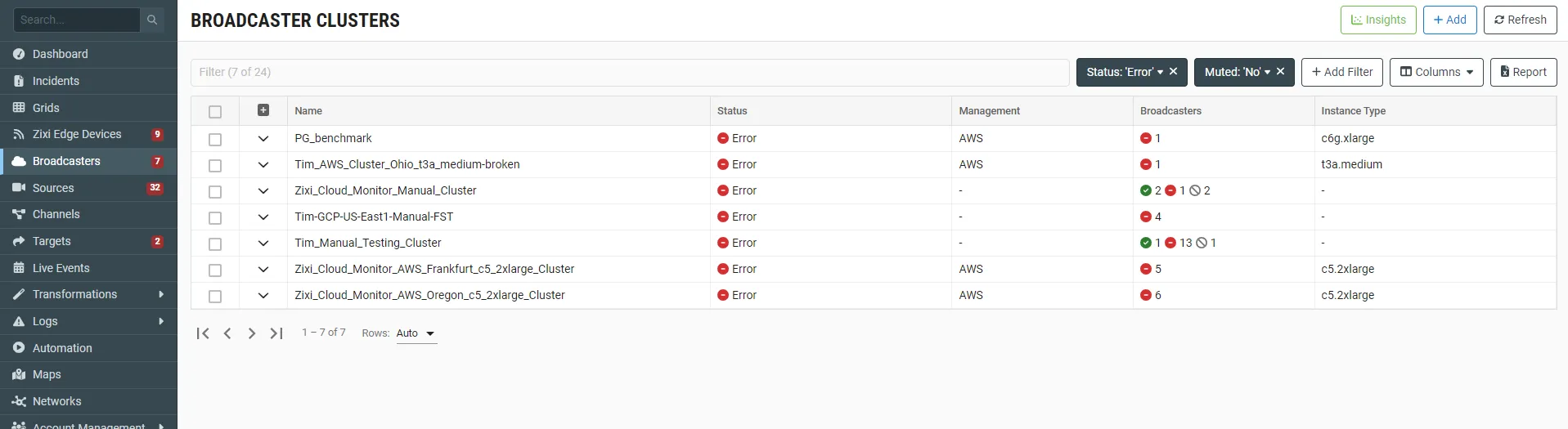Sort the table by Status column
1568x429 pixels.
tap(732, 111)
